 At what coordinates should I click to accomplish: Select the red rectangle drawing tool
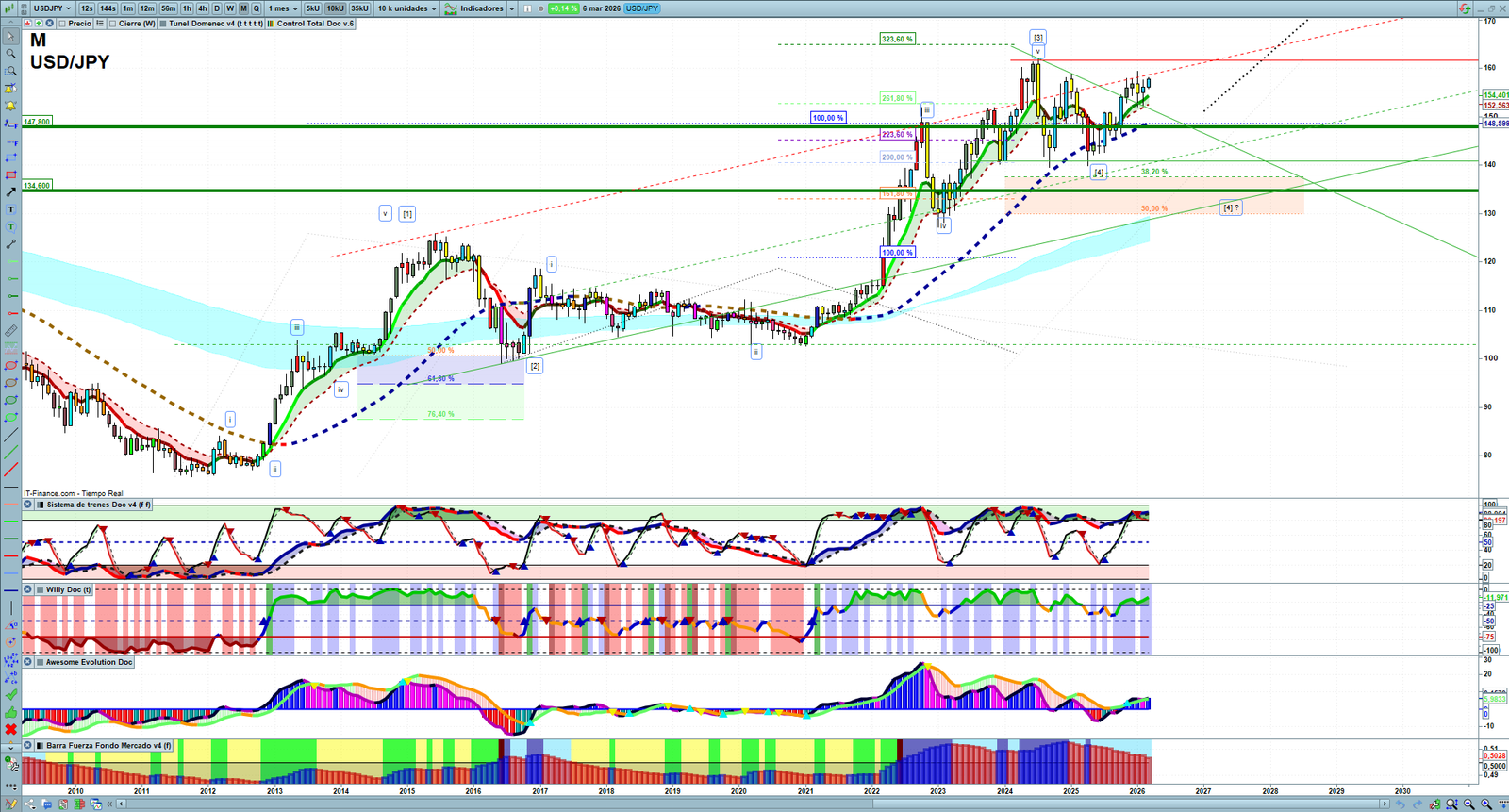11,174
